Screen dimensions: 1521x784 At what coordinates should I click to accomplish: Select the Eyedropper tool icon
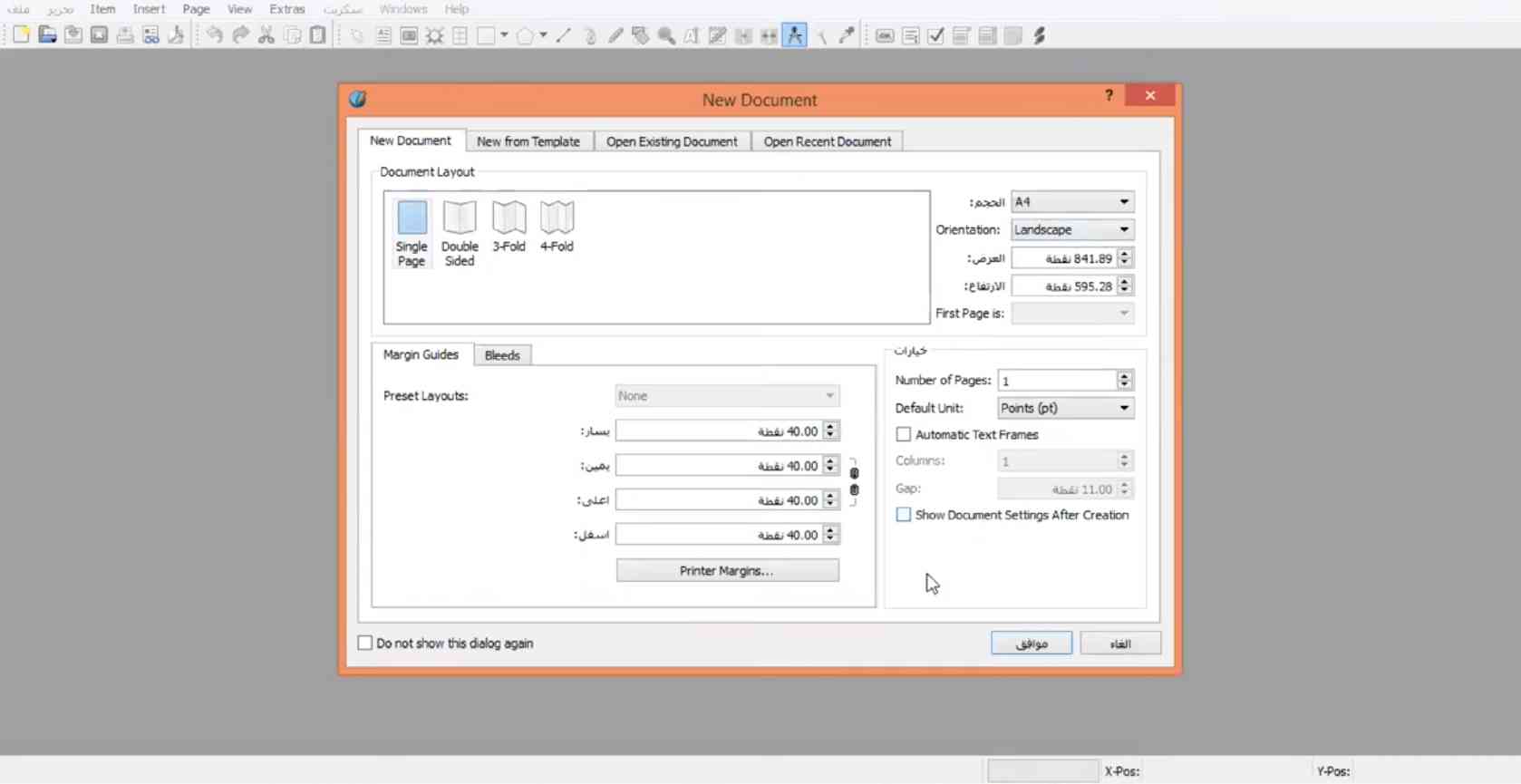tap(847, 35)
